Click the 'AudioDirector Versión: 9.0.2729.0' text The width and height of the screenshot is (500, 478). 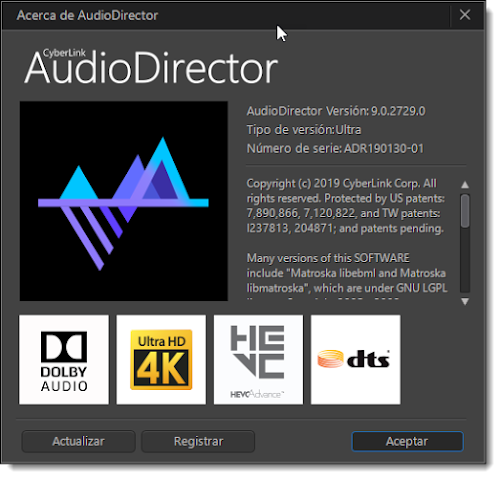pyautogui.click(x=336, y=111)
